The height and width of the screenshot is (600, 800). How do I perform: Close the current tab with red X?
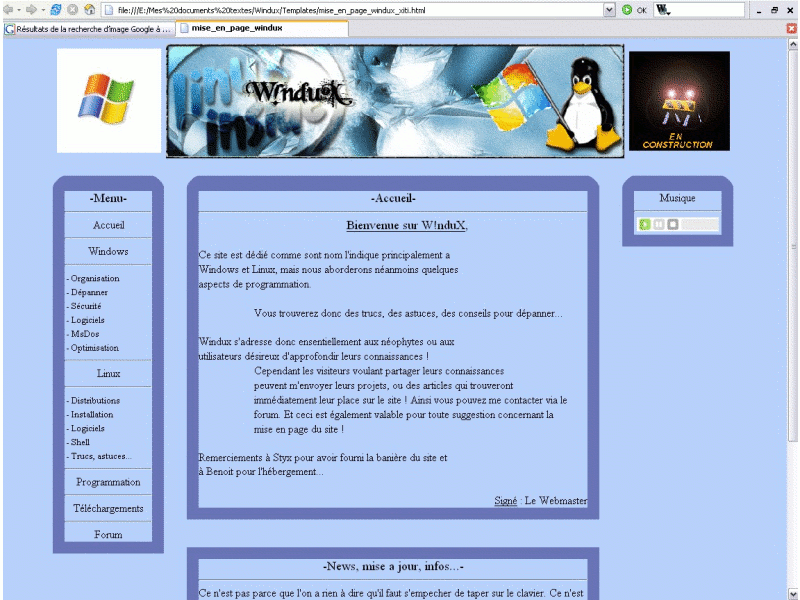[791, 29]
